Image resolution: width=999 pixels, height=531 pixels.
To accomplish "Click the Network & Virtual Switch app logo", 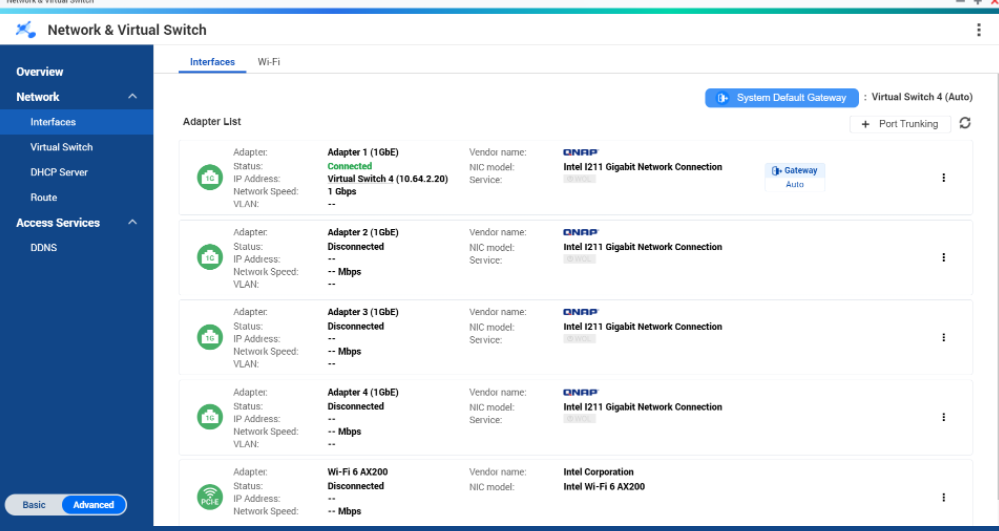I will click(x=25, y=29).
